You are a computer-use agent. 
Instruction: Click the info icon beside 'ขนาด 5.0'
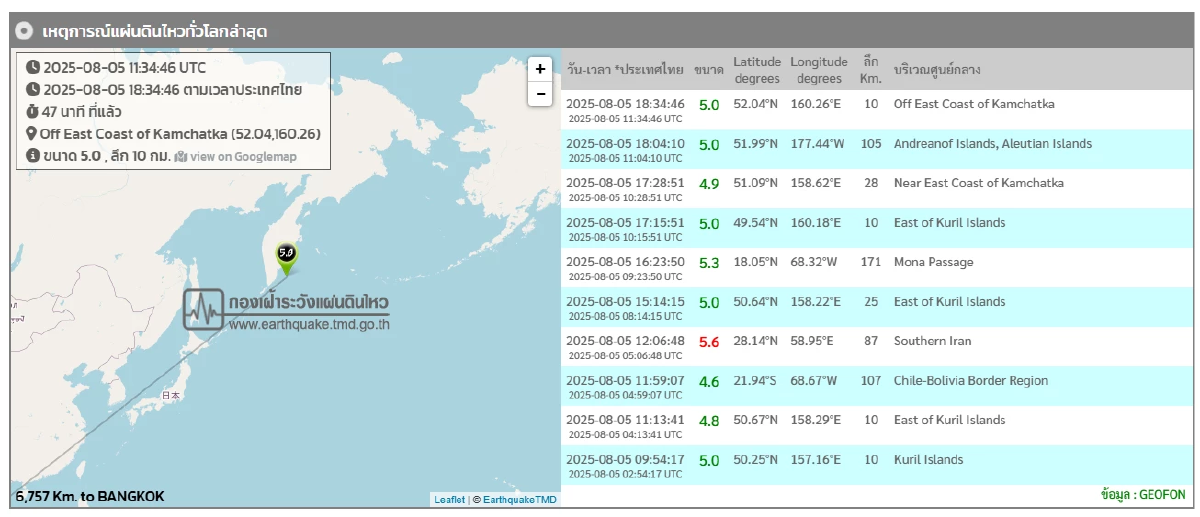click(x=33, y=156)
